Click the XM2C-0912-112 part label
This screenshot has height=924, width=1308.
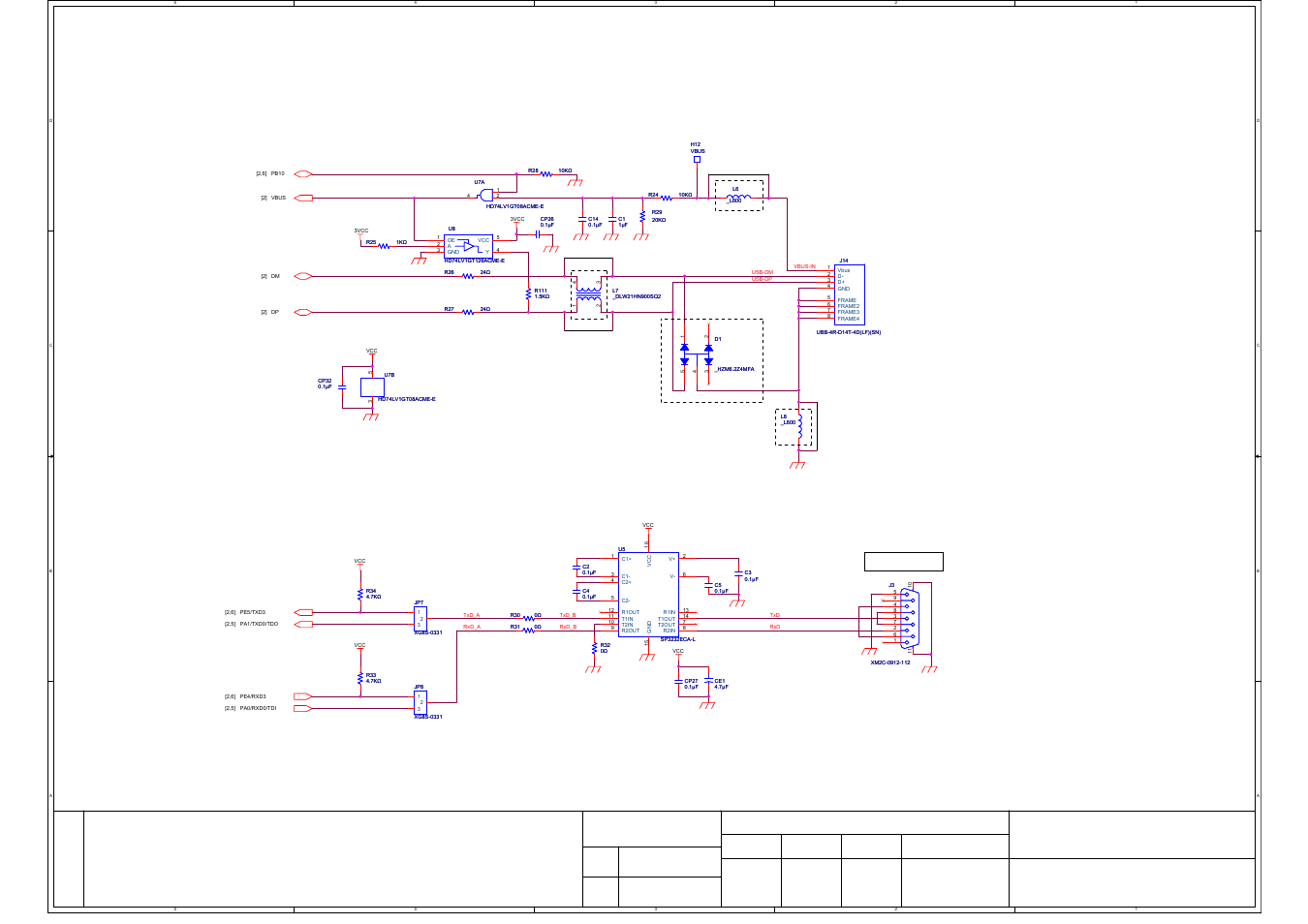[x=890, y=662]
